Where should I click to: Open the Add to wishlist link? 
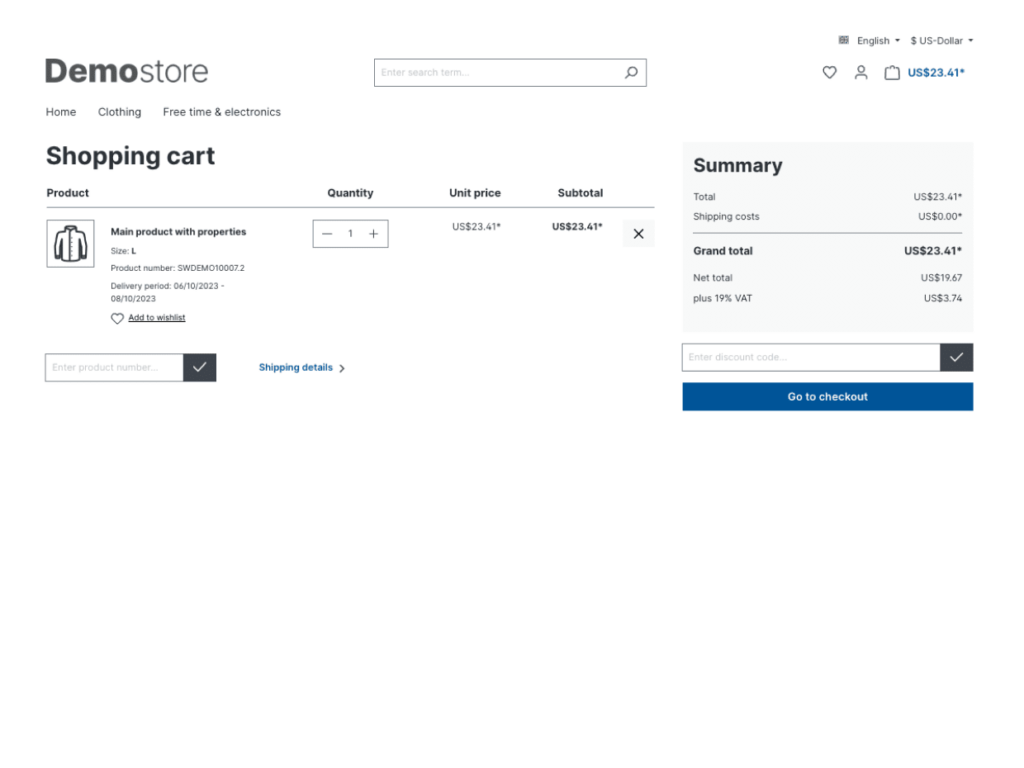point(156,318)
